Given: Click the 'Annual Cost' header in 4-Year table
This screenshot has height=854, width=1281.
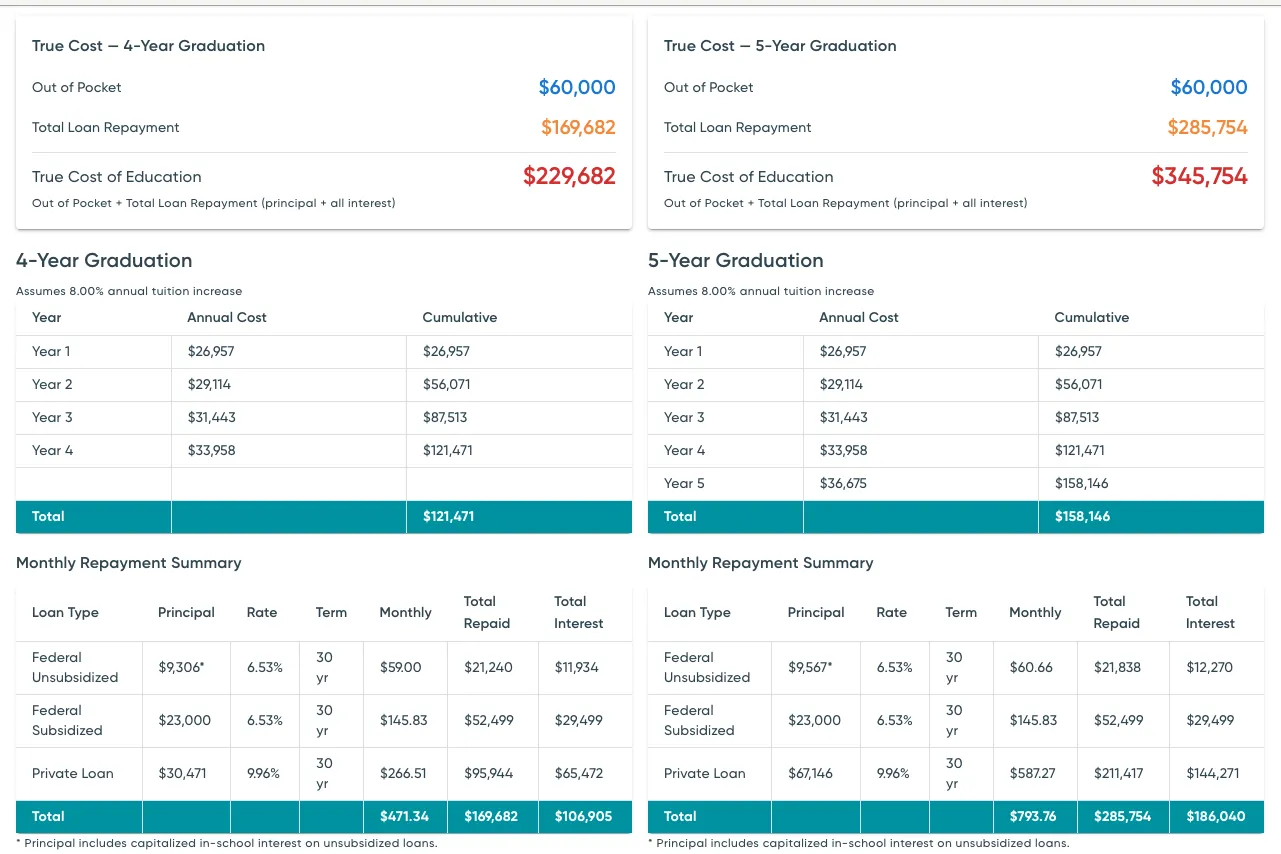Looking at the screenshot, I should click(227, 318).
